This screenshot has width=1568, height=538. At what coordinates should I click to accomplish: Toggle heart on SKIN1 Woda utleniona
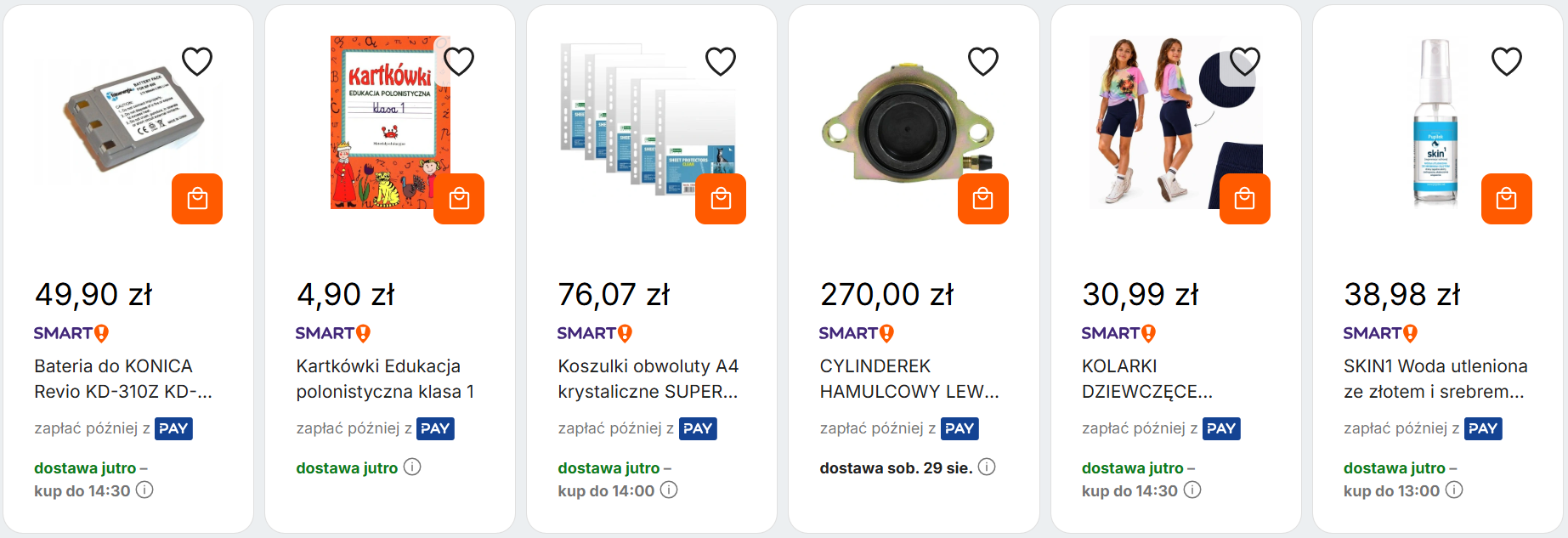coord(1507,61)
